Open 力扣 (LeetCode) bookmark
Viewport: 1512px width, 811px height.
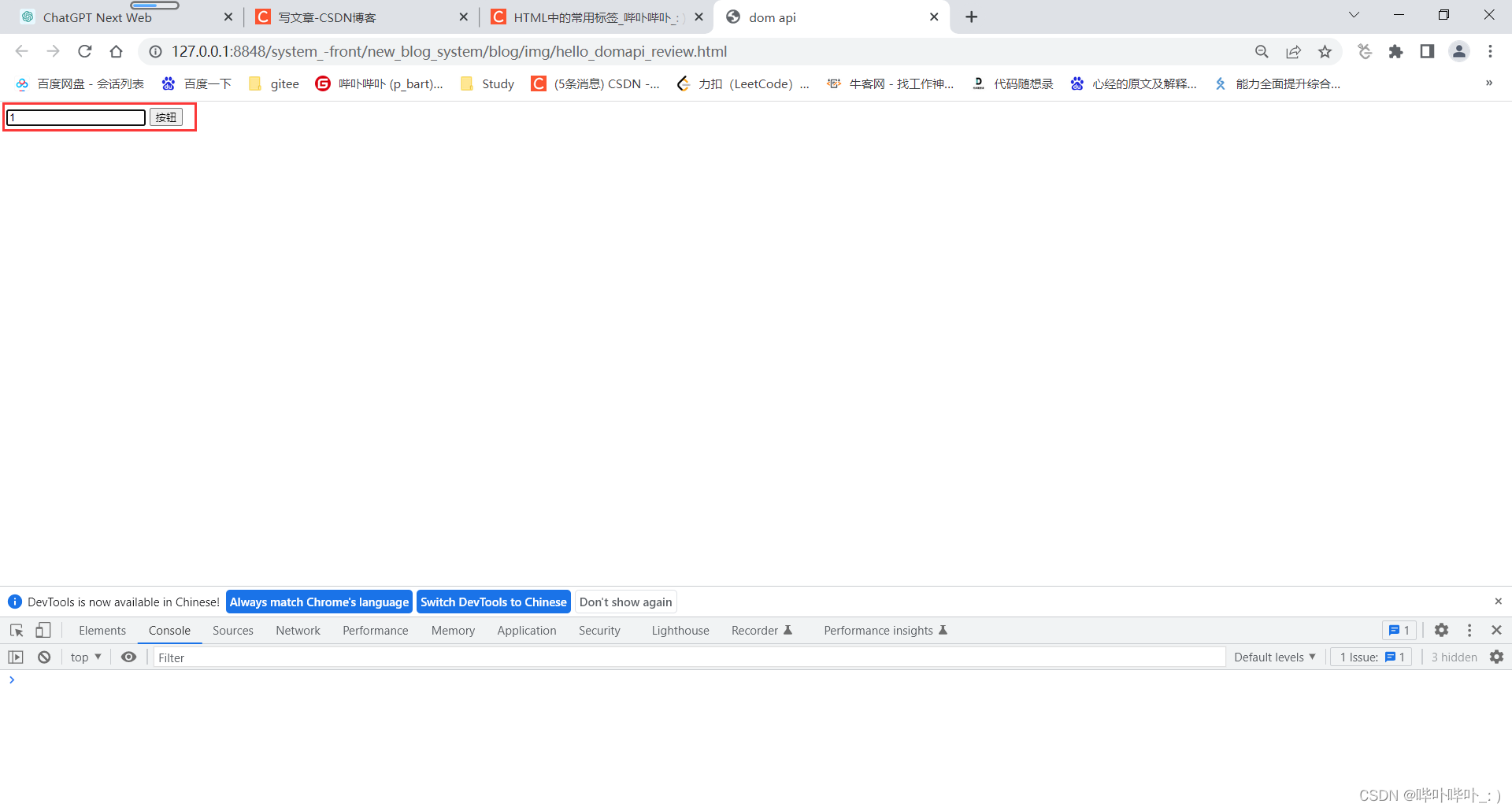(743, 83)
